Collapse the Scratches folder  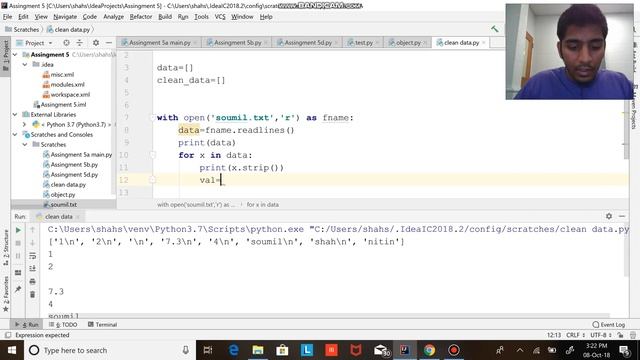(x=25, y=144)
